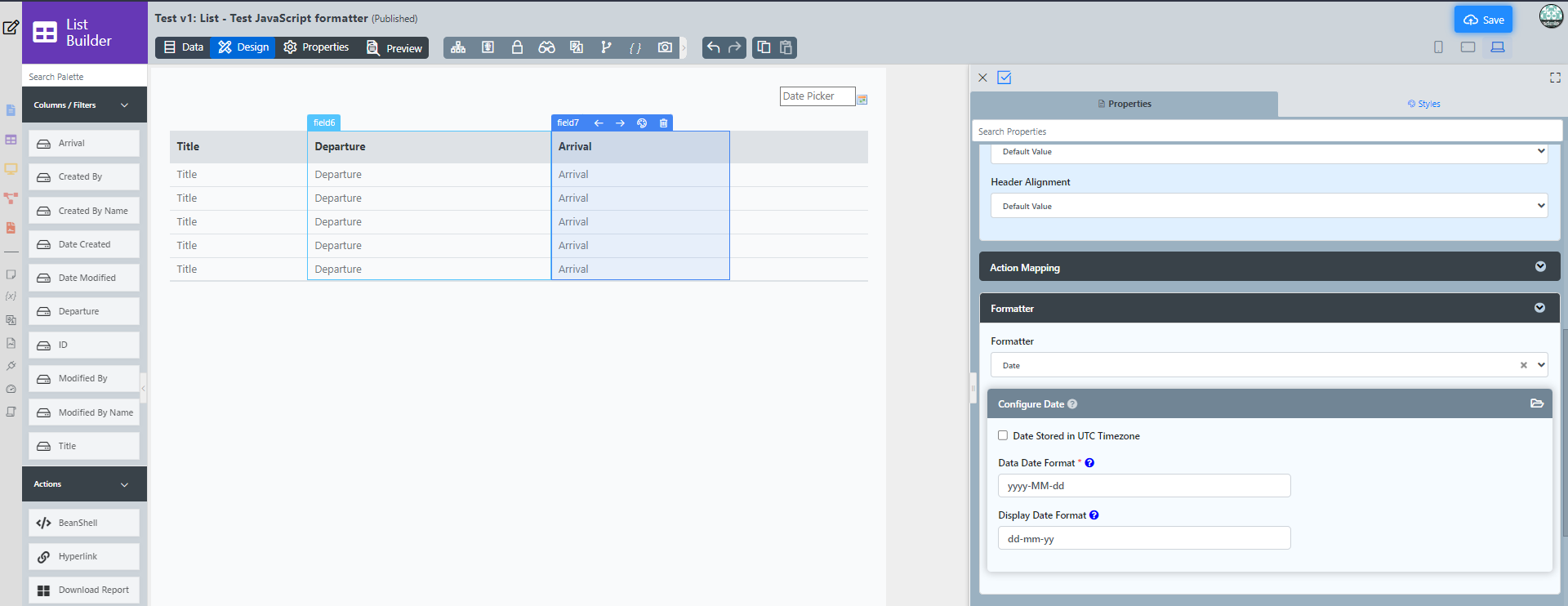Click the Display Date Format input
This screenshot has height=606, width=1568.
point(1144,538)
